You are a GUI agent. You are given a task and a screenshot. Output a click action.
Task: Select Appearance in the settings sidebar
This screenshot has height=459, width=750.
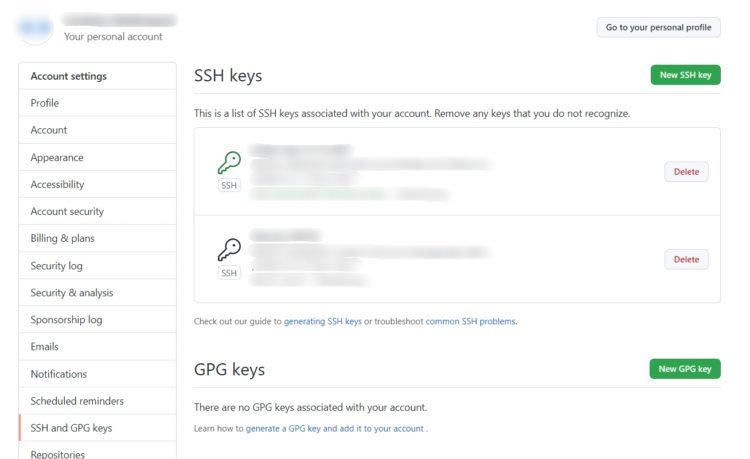pos(98,157)
